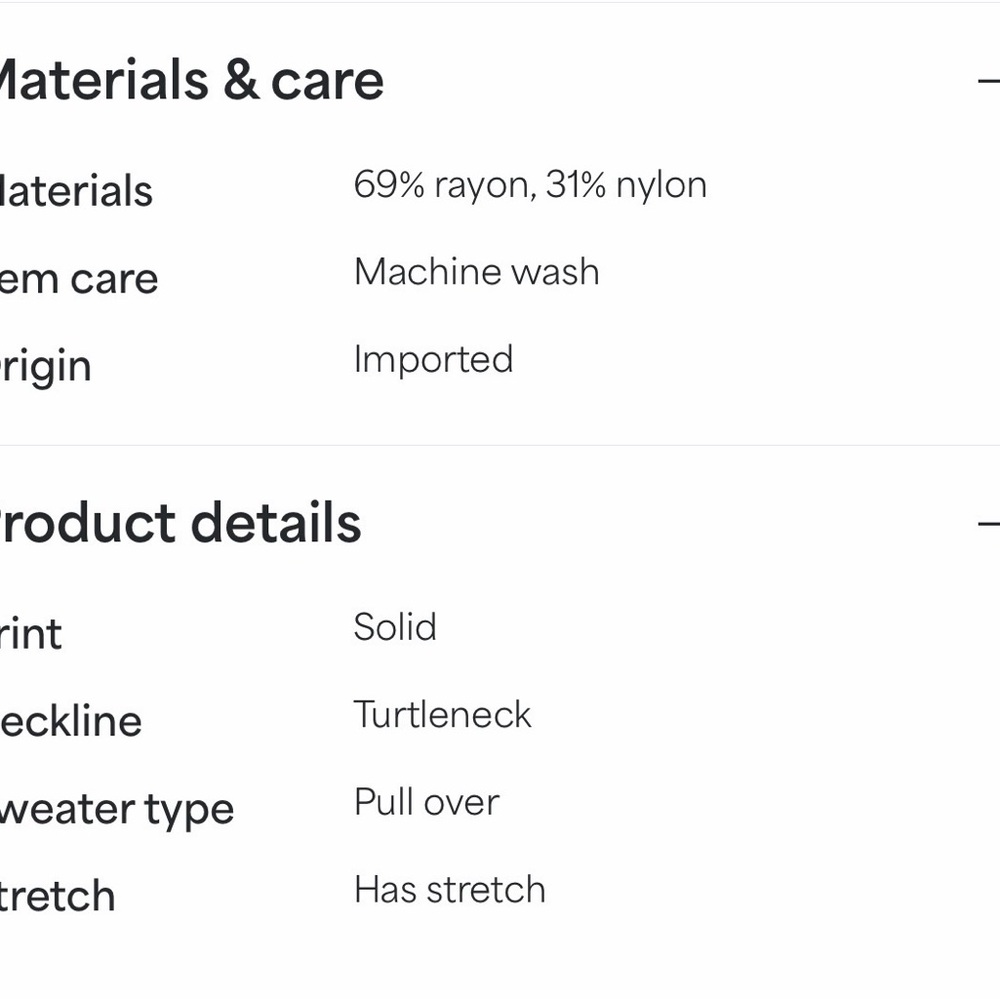Viewport: 1000px width, 1000px height.
Task: Select the Materials row label
Action: pos(76,191)
